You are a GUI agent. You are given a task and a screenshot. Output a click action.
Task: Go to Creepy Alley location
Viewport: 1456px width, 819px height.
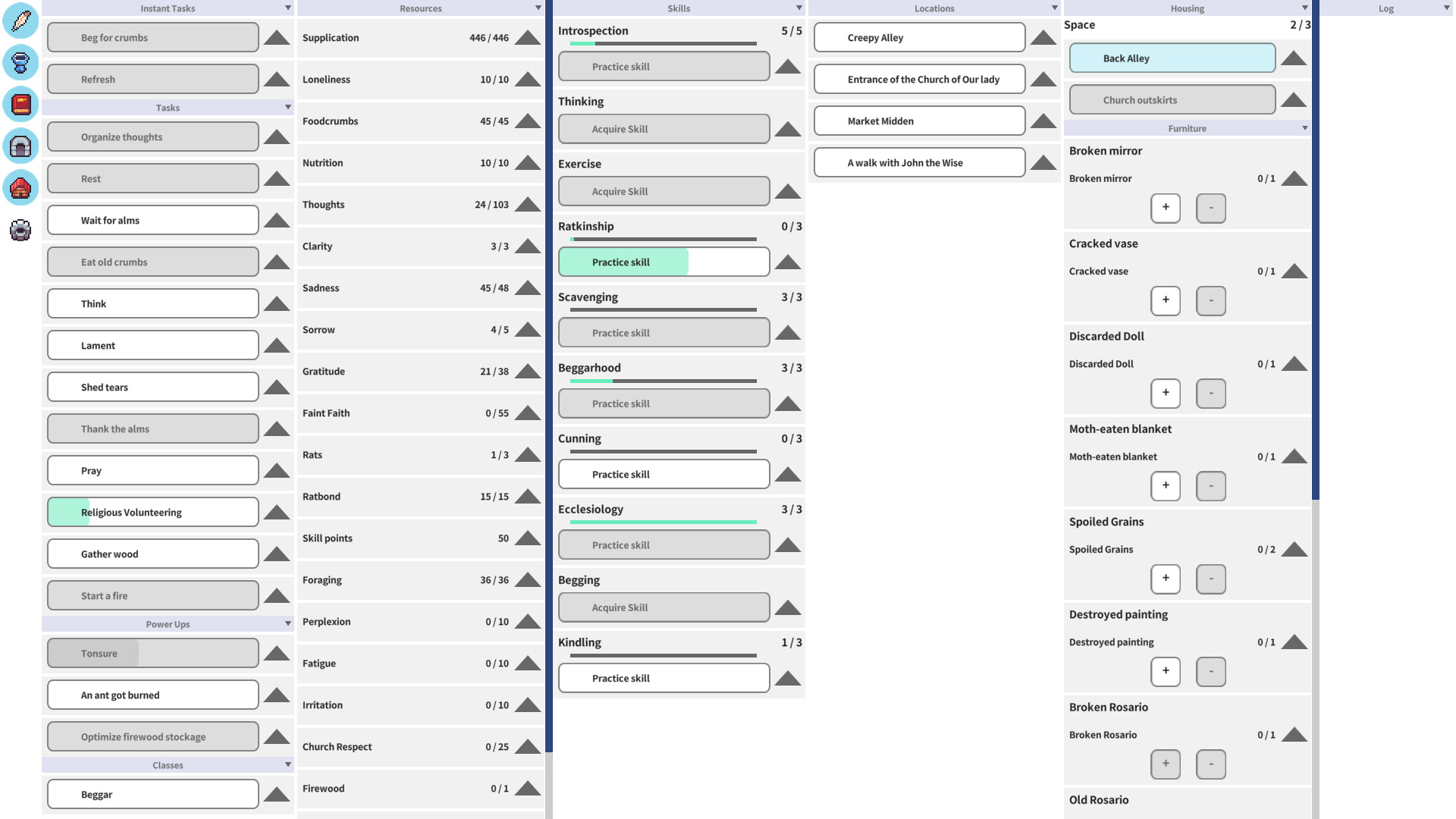(x=920, y=37)
